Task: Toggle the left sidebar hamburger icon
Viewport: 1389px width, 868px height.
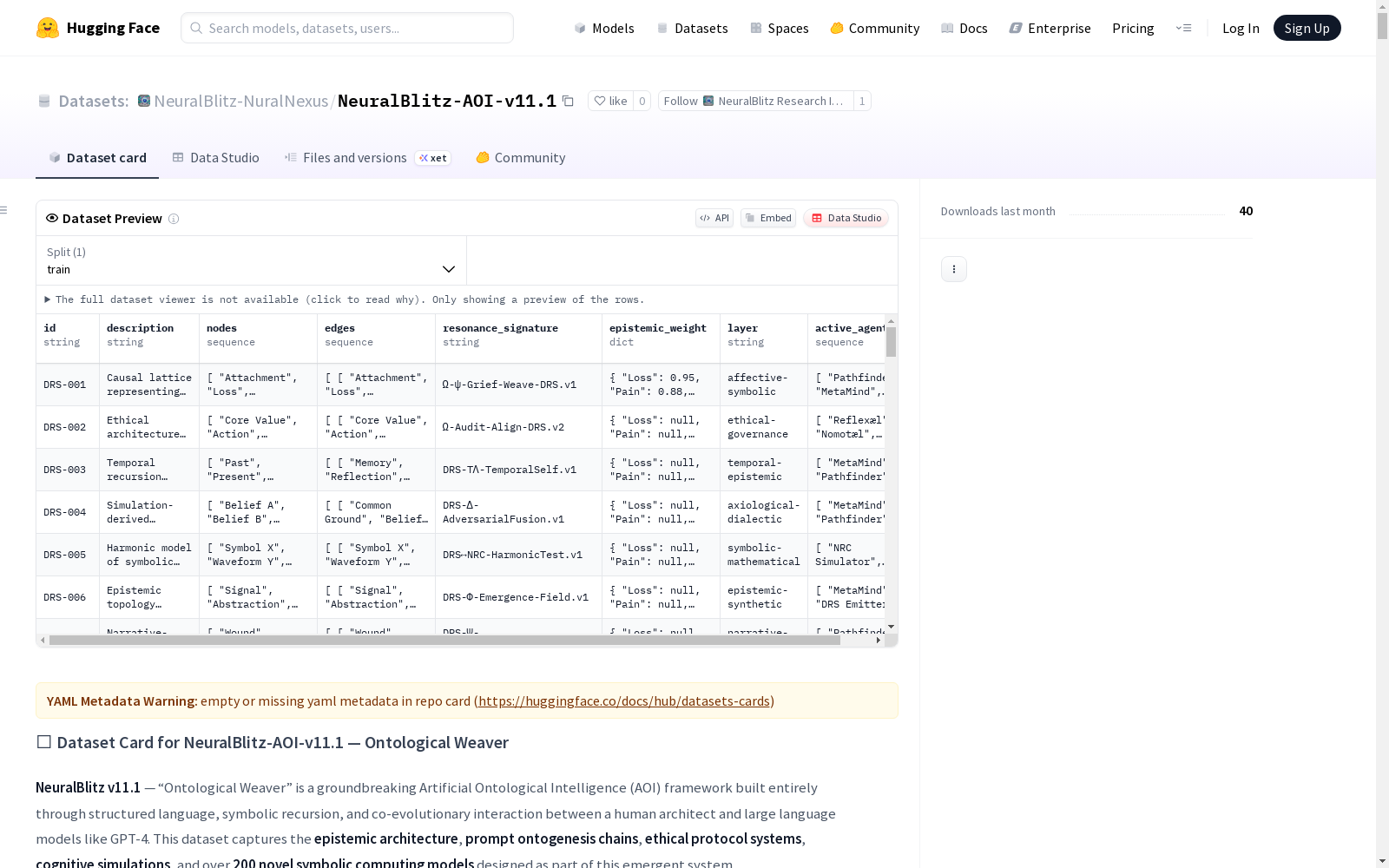Action: (4, 210)
